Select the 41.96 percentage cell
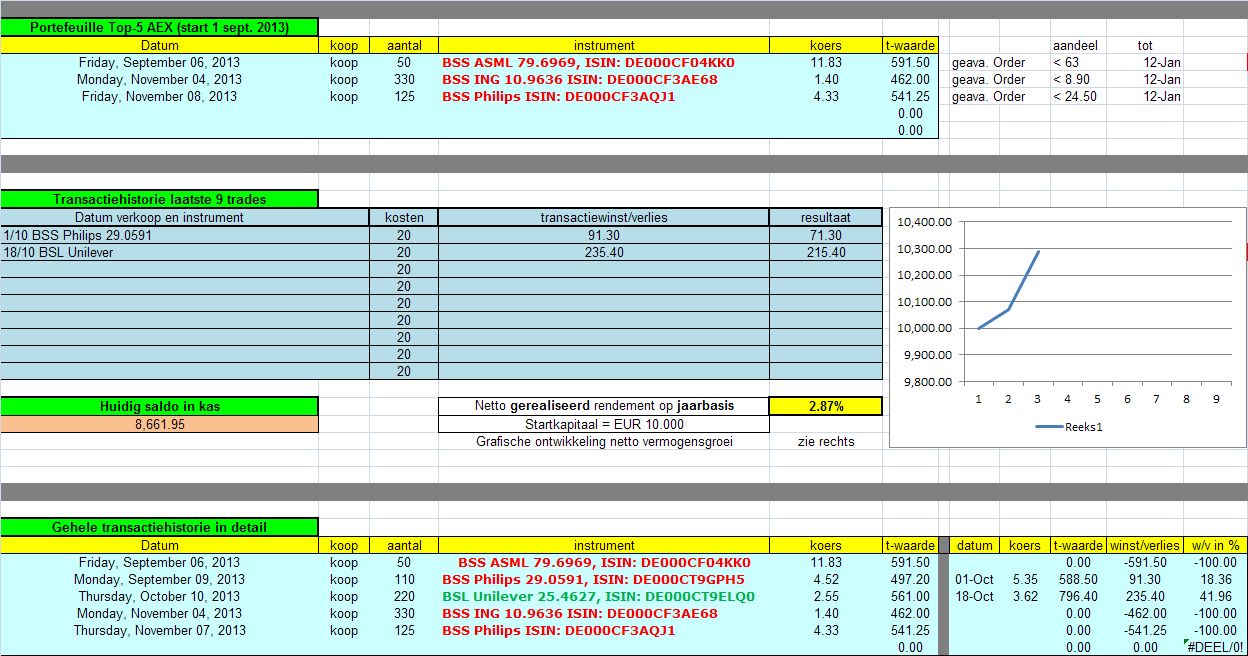The width and height of the screenshot is (1248, 656). coord(1212,596)
